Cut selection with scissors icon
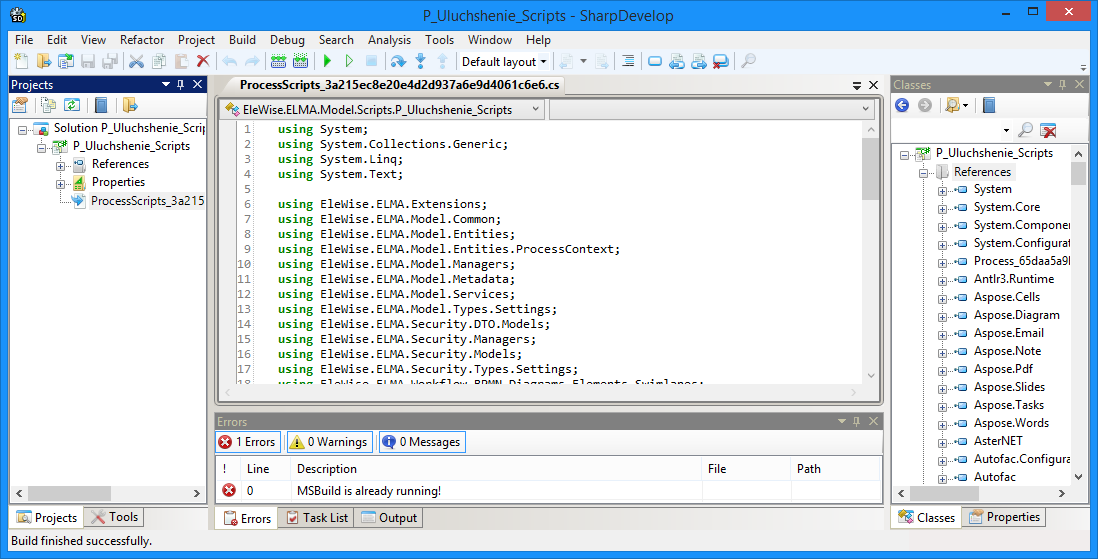This screenshot has width=1098, height=559. coord(137,62)
